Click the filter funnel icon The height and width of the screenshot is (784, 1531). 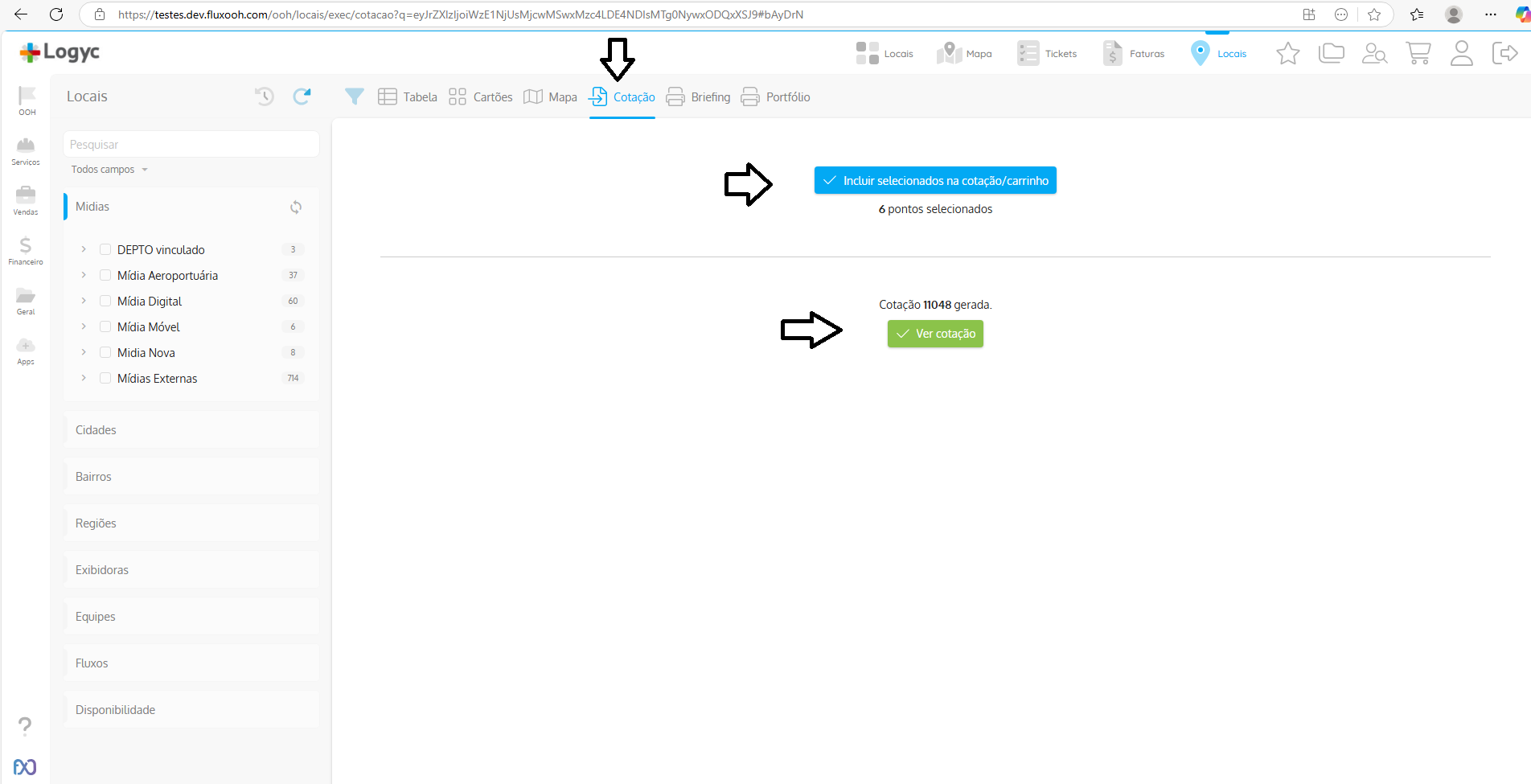point(354,96)
